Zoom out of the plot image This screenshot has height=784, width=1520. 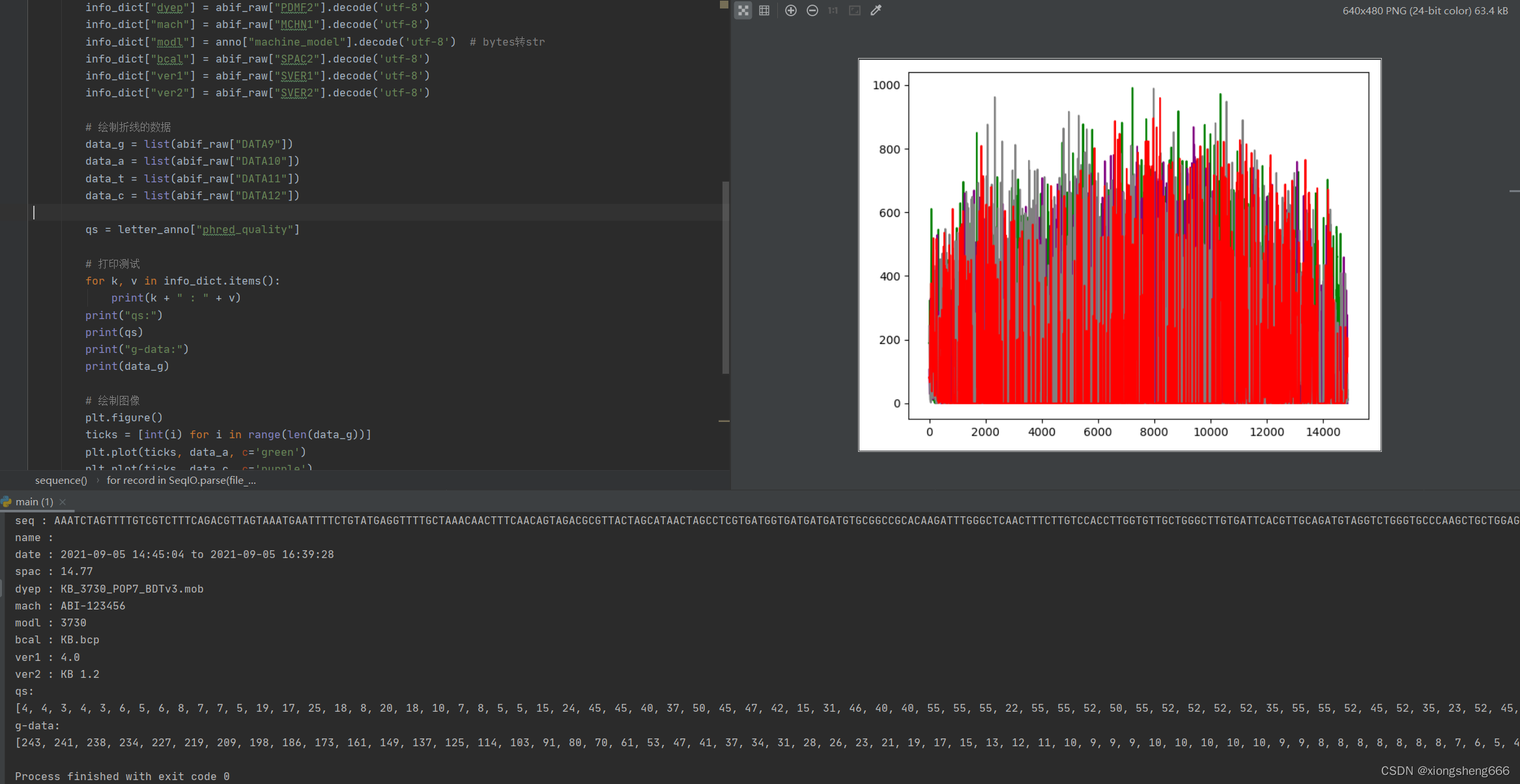click(x=812, y=10)
